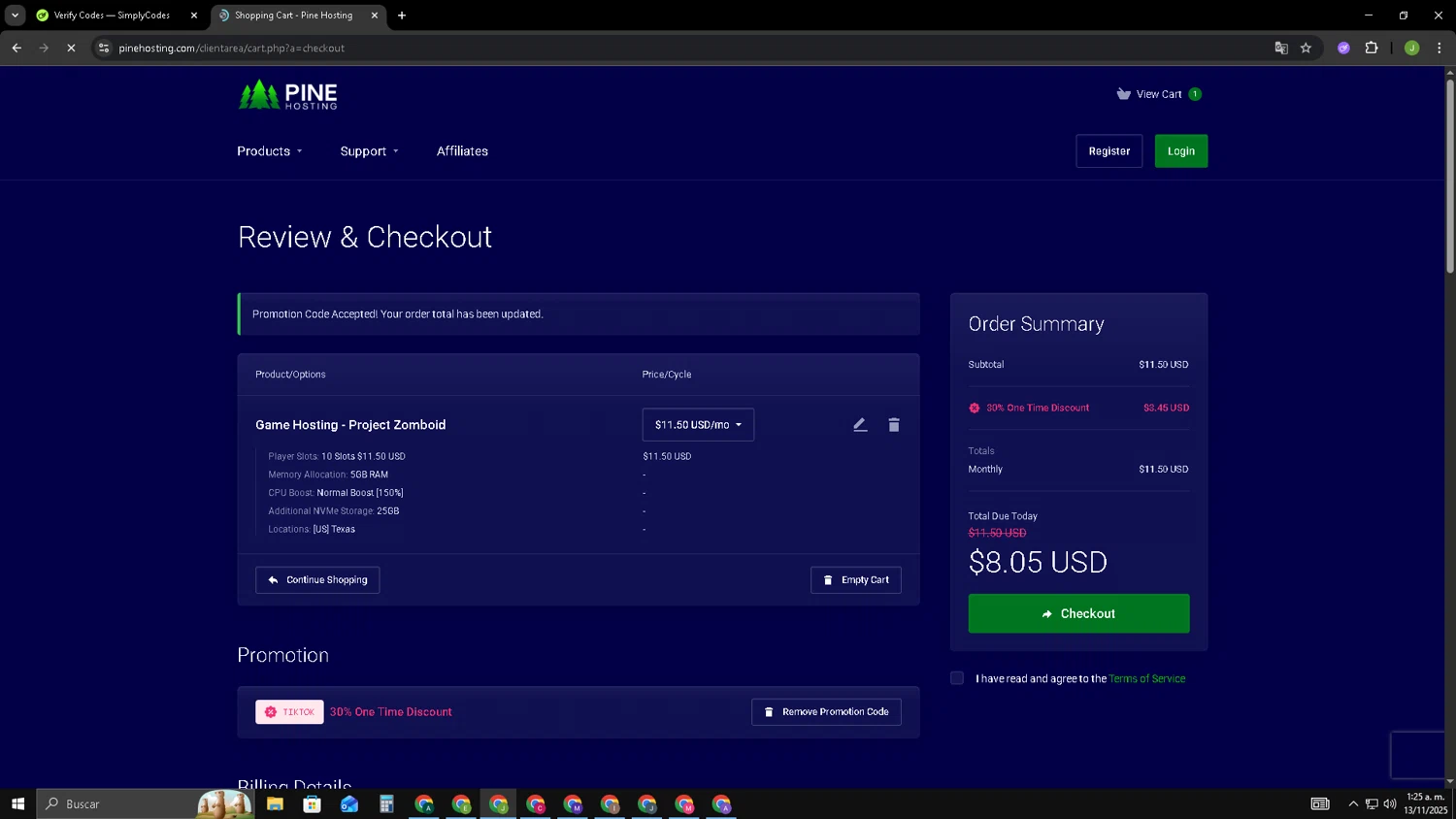Click the browser address bar URL

click(231, 48)
